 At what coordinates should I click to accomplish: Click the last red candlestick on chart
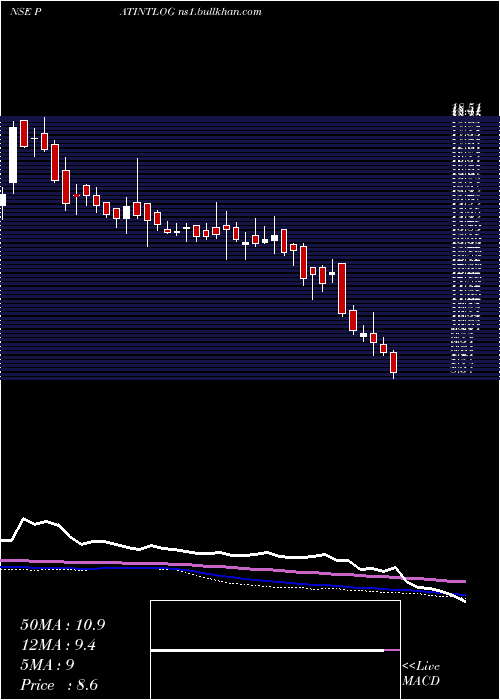click(393, 362)
